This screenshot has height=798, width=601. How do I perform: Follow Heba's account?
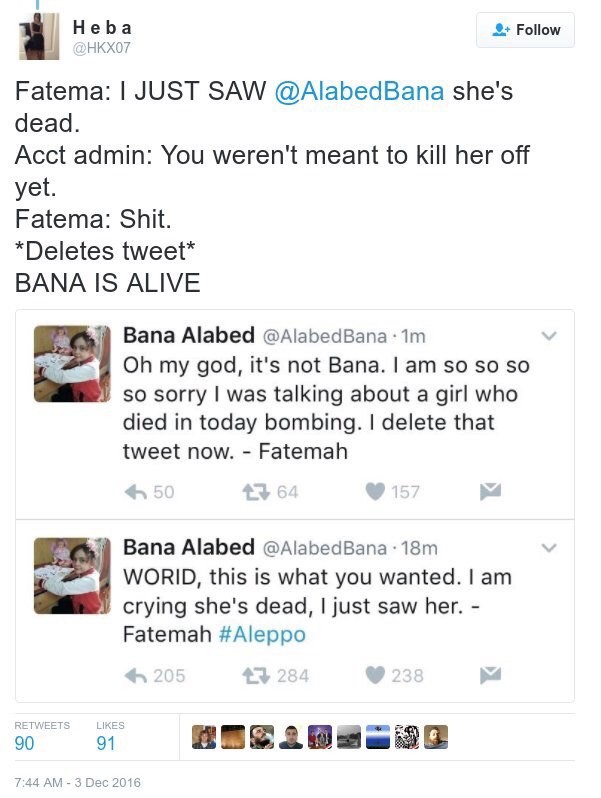tap(526, 30)
